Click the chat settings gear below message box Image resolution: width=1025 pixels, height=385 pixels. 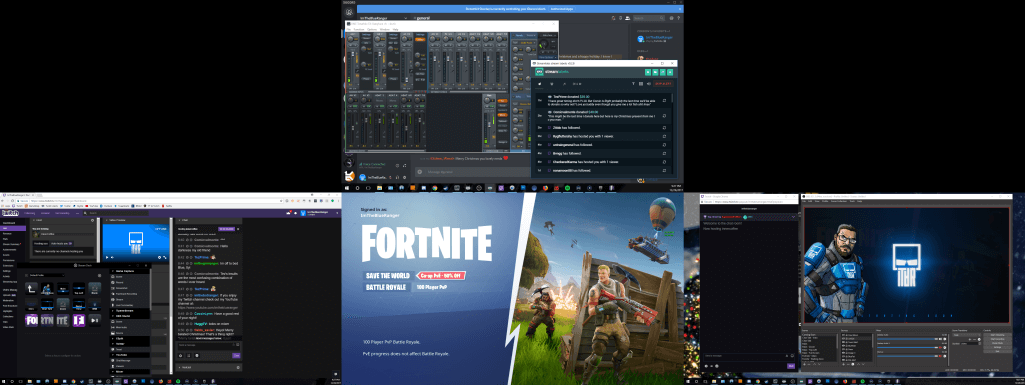(180, 355)
